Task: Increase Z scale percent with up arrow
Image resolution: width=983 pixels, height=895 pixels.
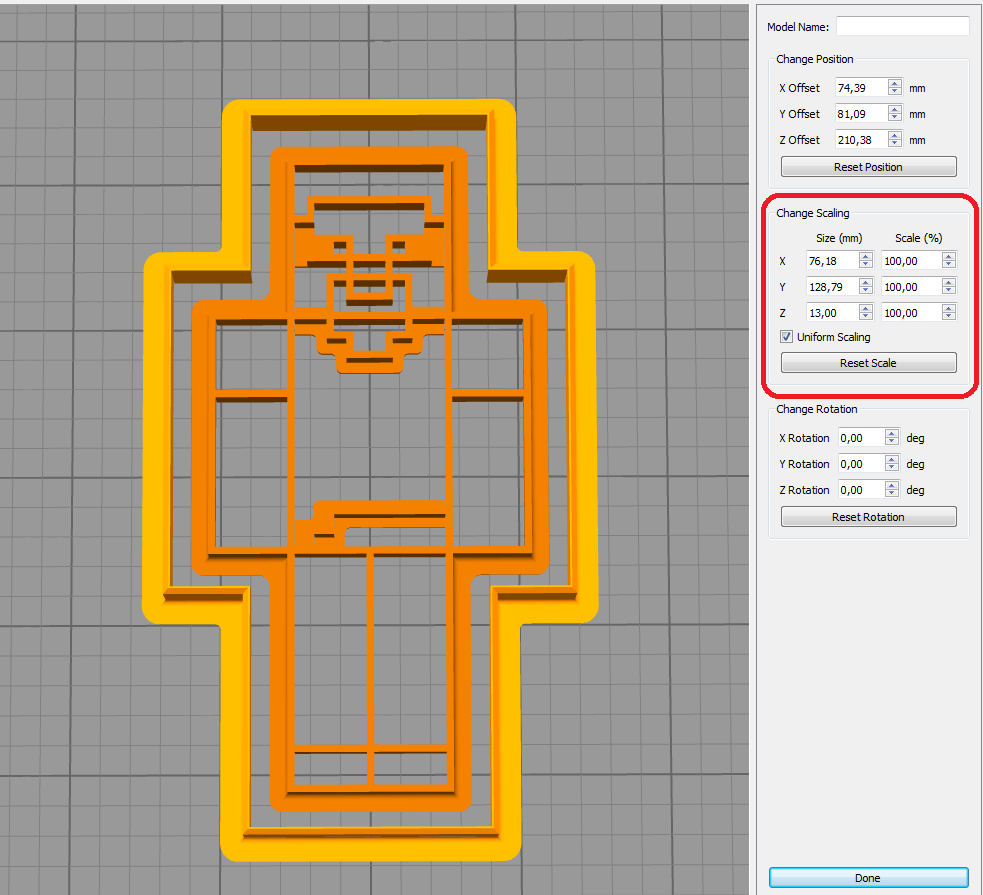Action: (949, 308)
